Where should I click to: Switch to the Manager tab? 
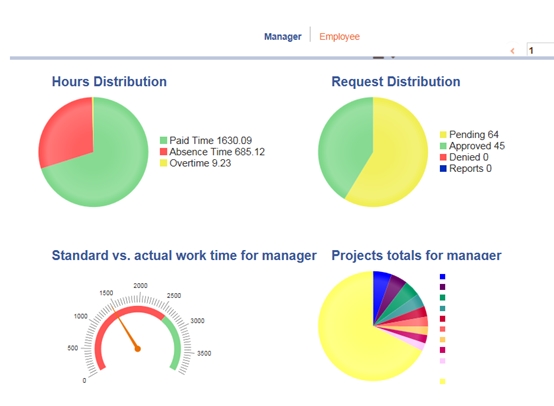pos(283,36)
